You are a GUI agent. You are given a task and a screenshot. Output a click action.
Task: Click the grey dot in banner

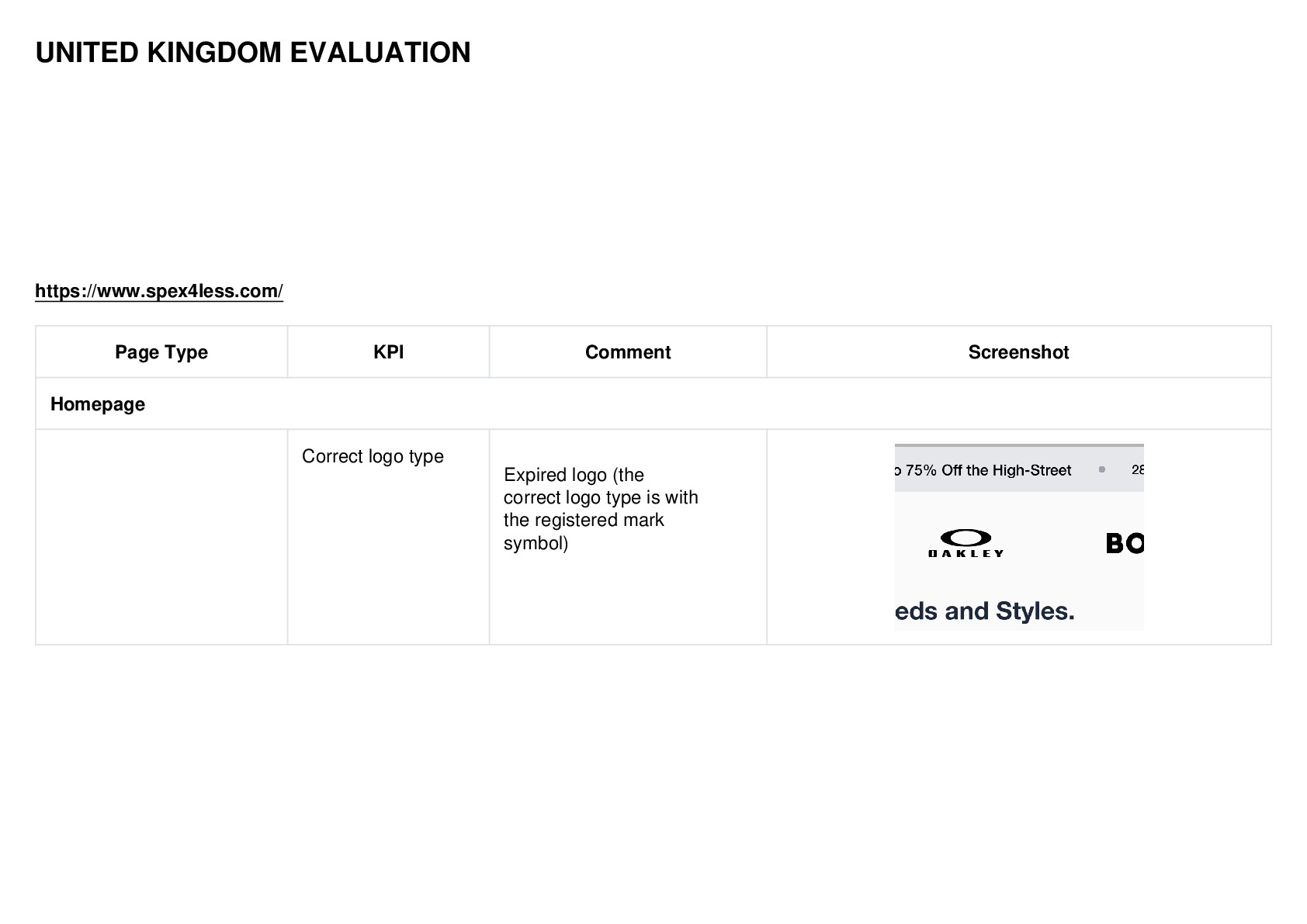point(1101,469)
